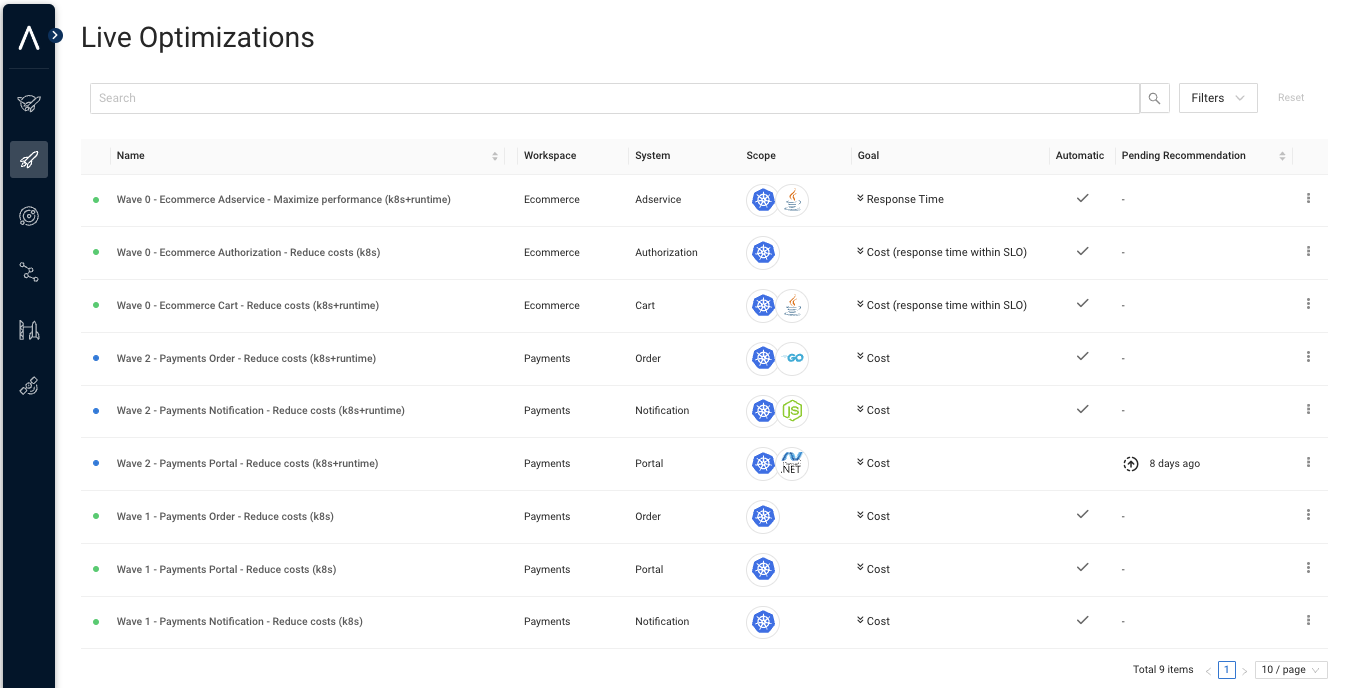Click the Java icon in Adservice row
The height and width of the screenshot is (688, 1352).
point(792,200)
